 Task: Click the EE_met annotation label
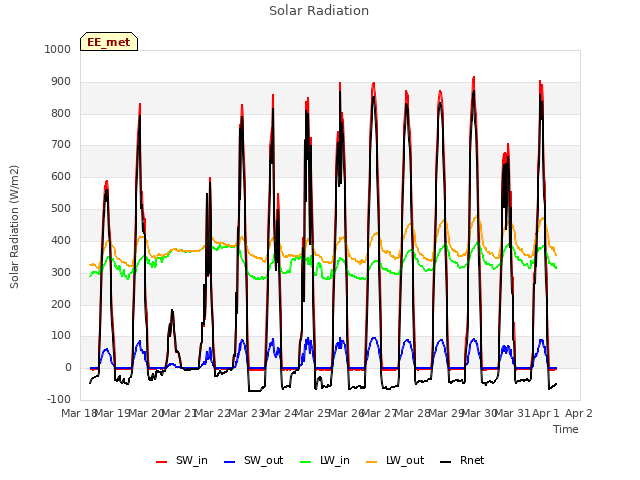coord(109,42)
